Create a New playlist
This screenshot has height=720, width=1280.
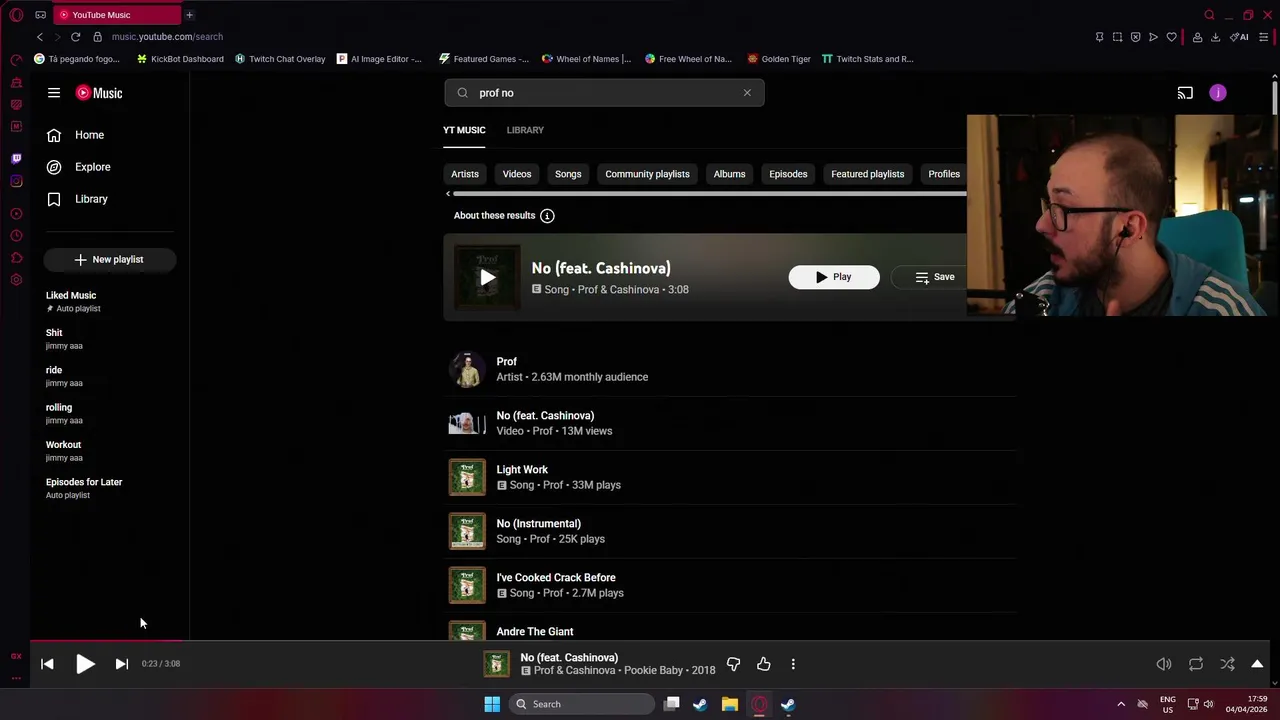pos(110,259)
